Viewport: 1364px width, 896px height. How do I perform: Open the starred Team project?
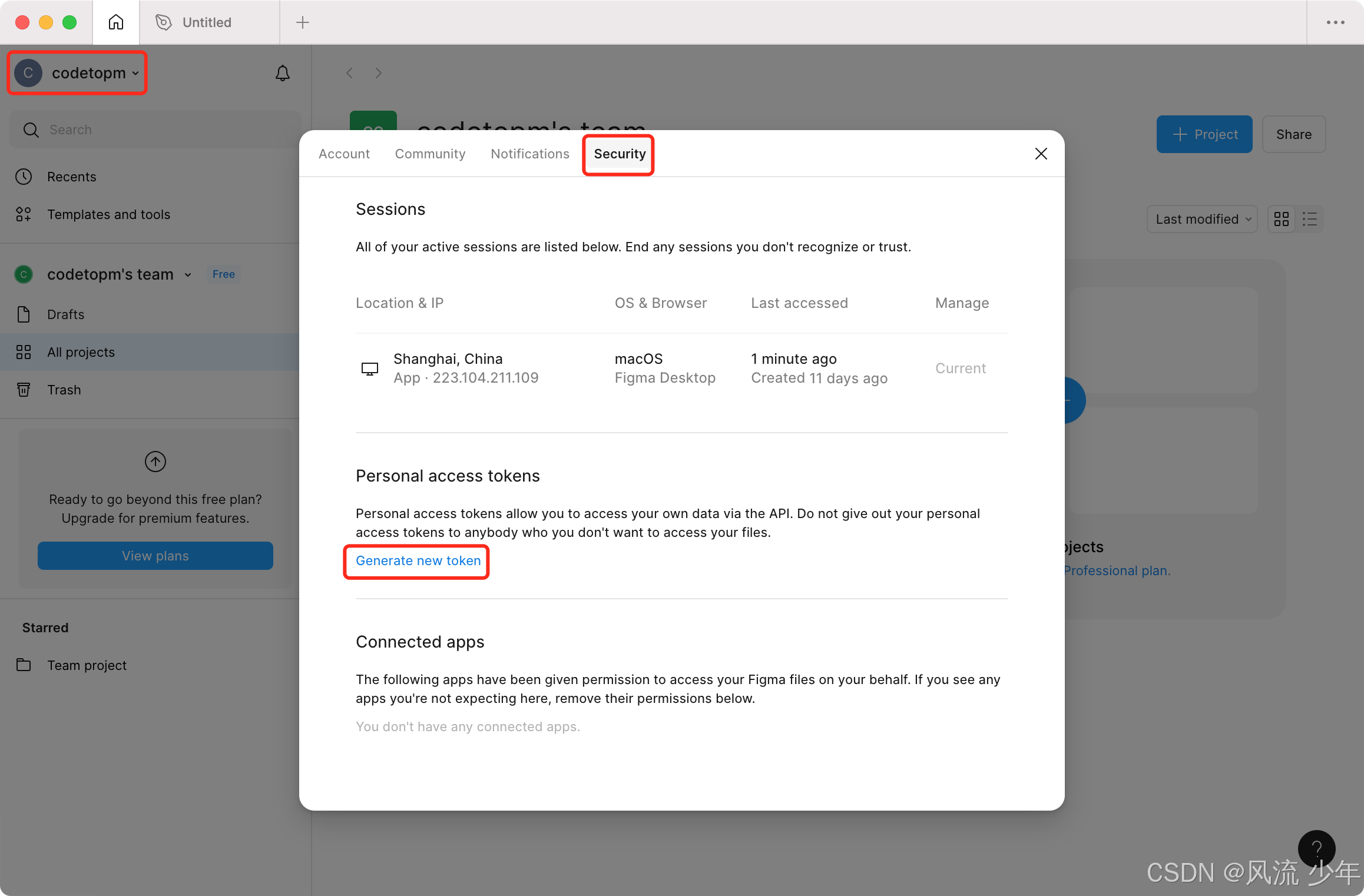point(87,665)
